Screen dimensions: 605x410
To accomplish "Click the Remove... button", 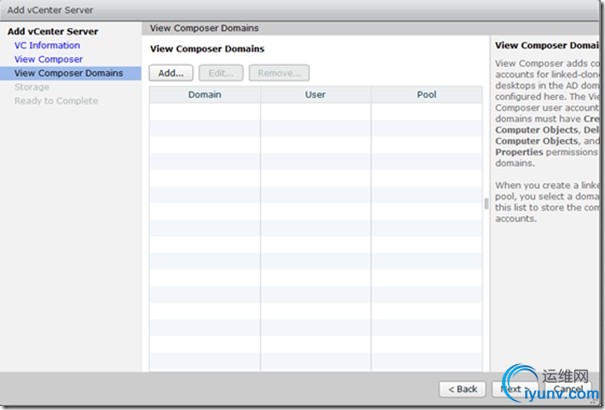I will tap(279, 73).
